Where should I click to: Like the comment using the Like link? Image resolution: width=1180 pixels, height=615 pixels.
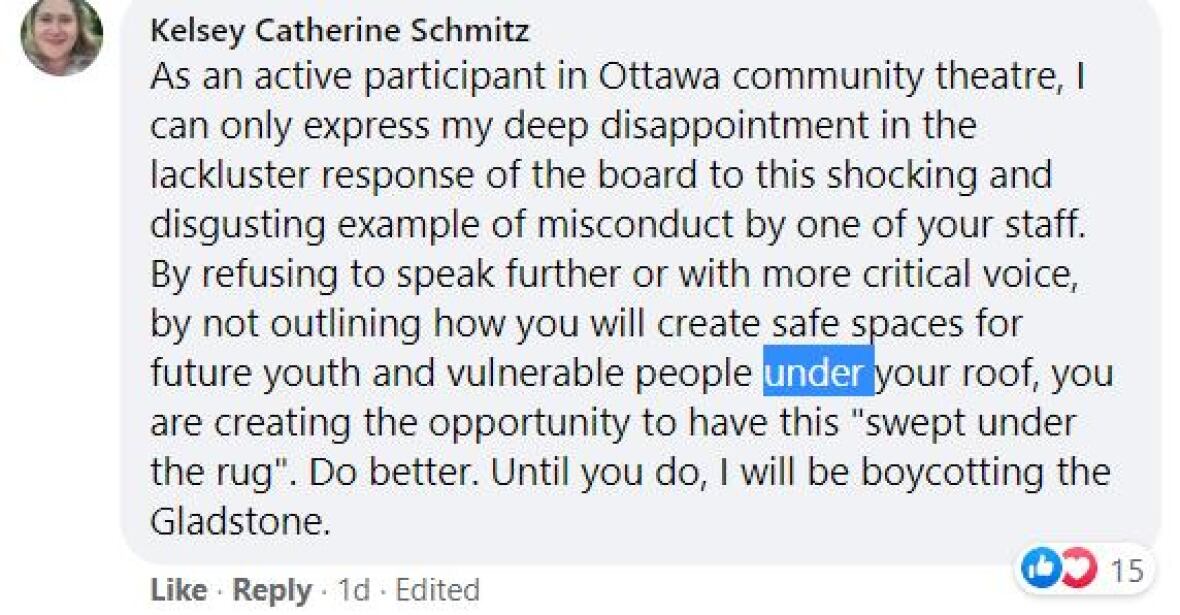[x=178, y=590]
